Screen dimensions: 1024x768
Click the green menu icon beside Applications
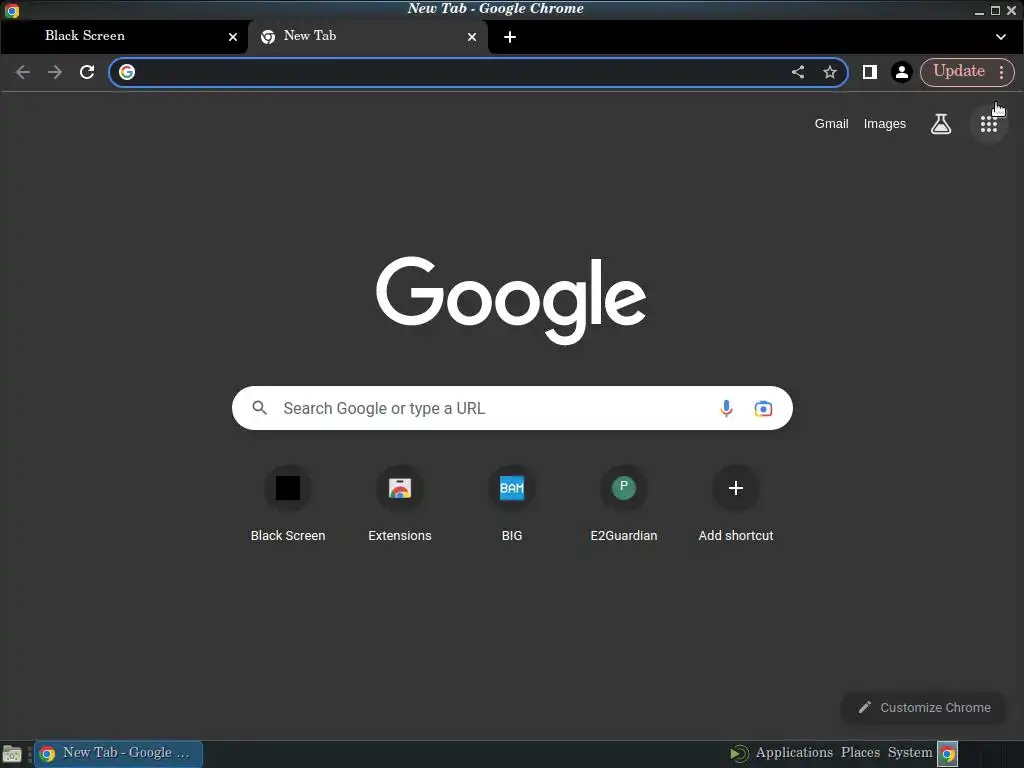pyautogui.click(x=739, y=754)
